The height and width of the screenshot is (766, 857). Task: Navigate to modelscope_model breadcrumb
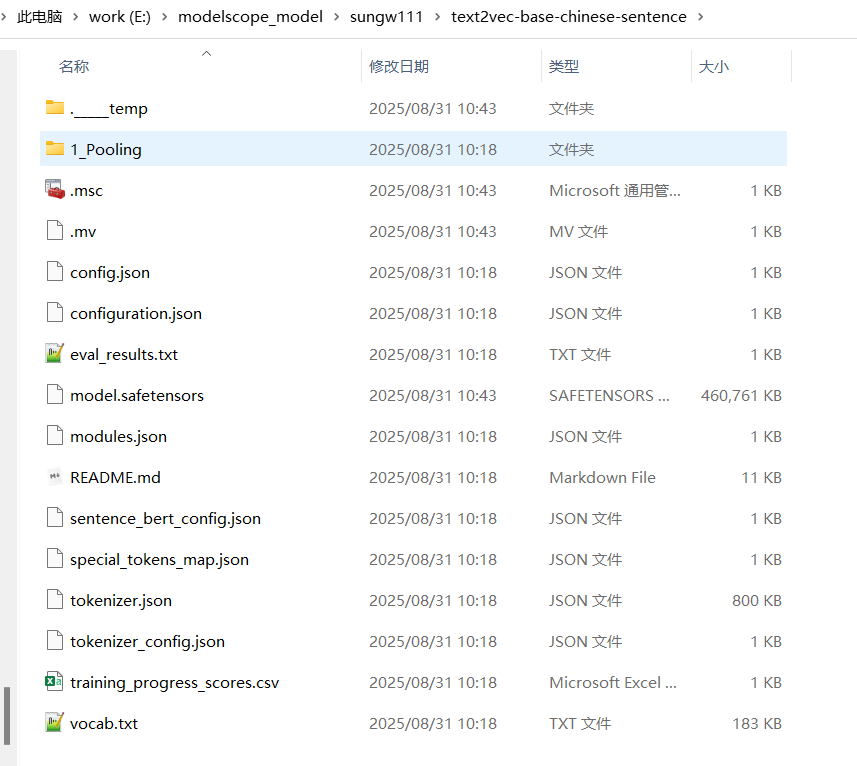(x=250, y=17)
